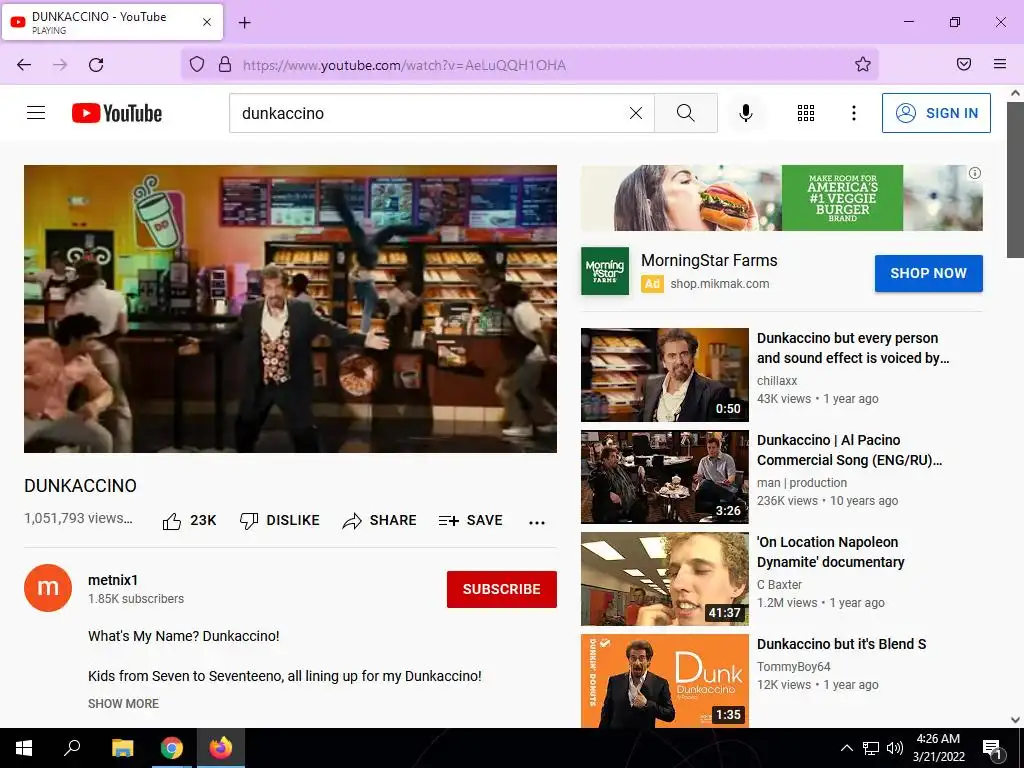Open the Firefox application menu
The width and height of the screenshot is (1024, 768).
click(x=999, y=64)
